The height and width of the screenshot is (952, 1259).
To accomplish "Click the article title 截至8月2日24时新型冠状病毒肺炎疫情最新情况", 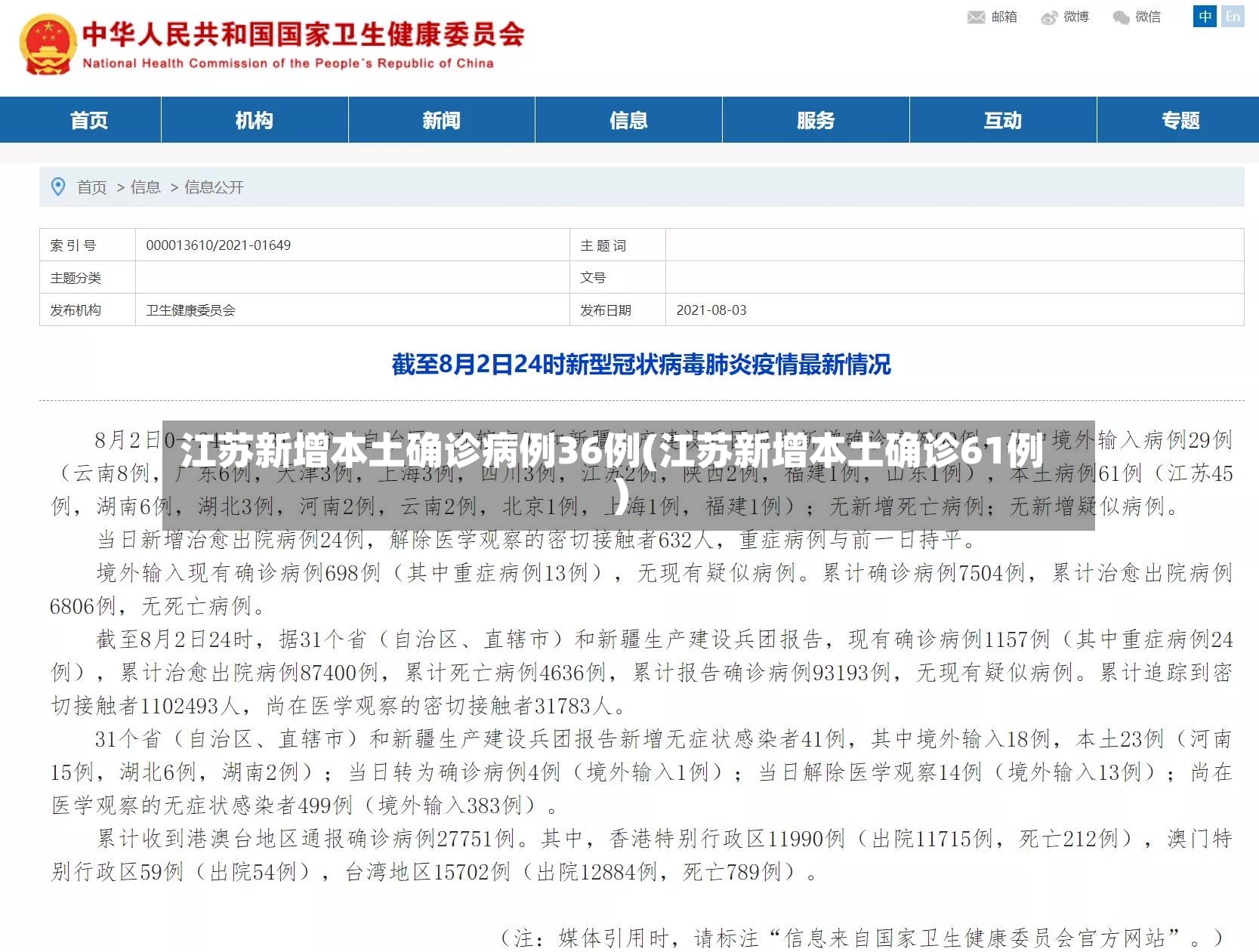I will point(641,365).
